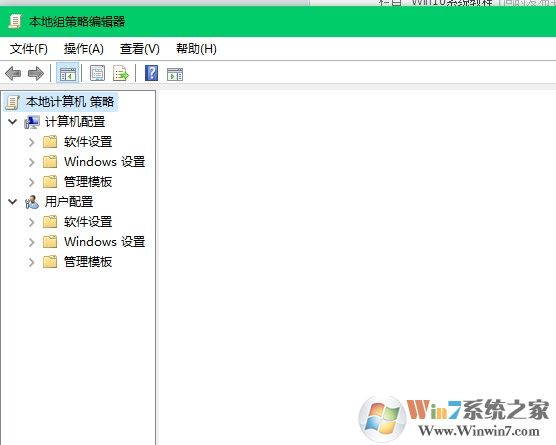Expand 管理模板 under 用户配置
The image size is (556, 445).
click(32, 262)
